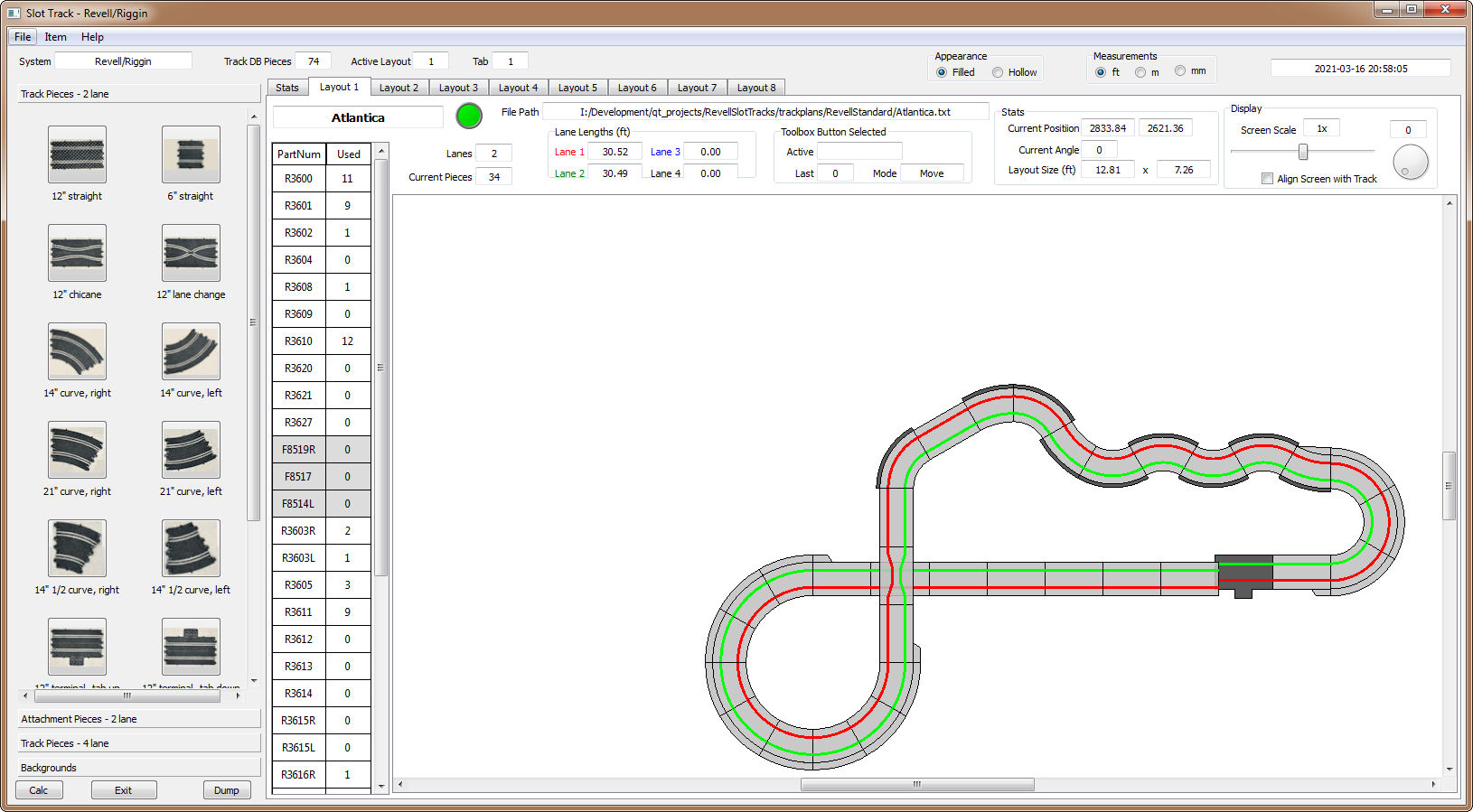
Task: Select the R3603R part row
Action: 322,531
